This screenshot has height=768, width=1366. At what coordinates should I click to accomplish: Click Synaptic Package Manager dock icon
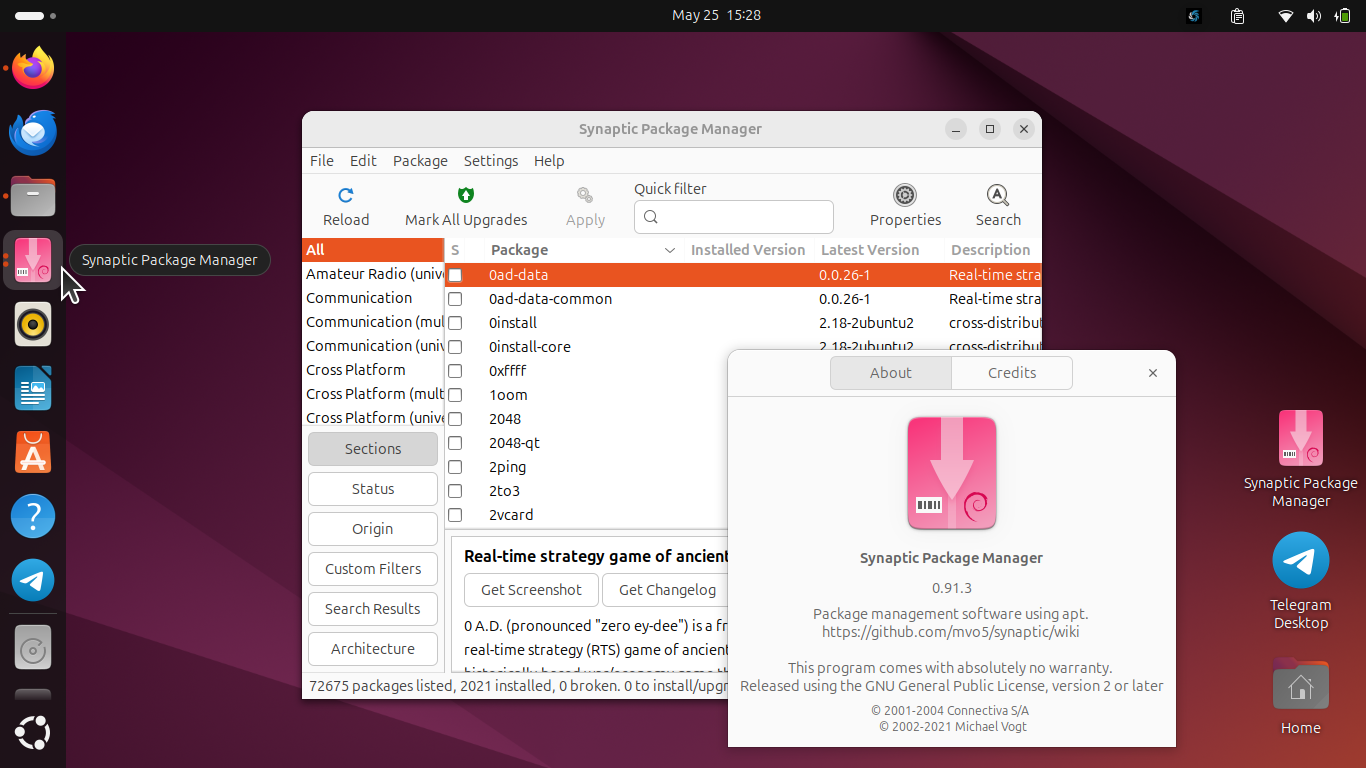tap(33, 261)
